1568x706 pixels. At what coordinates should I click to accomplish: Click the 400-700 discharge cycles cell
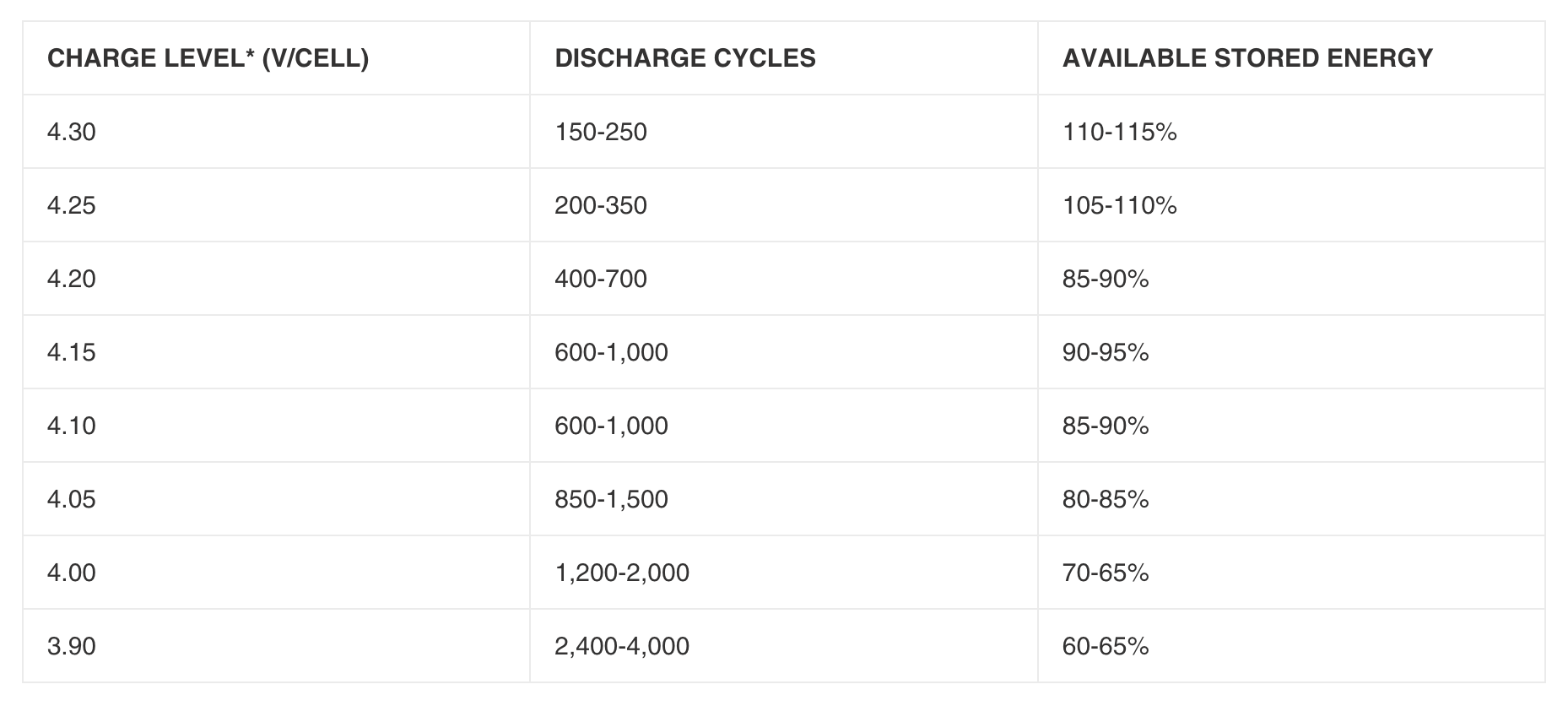784,279
